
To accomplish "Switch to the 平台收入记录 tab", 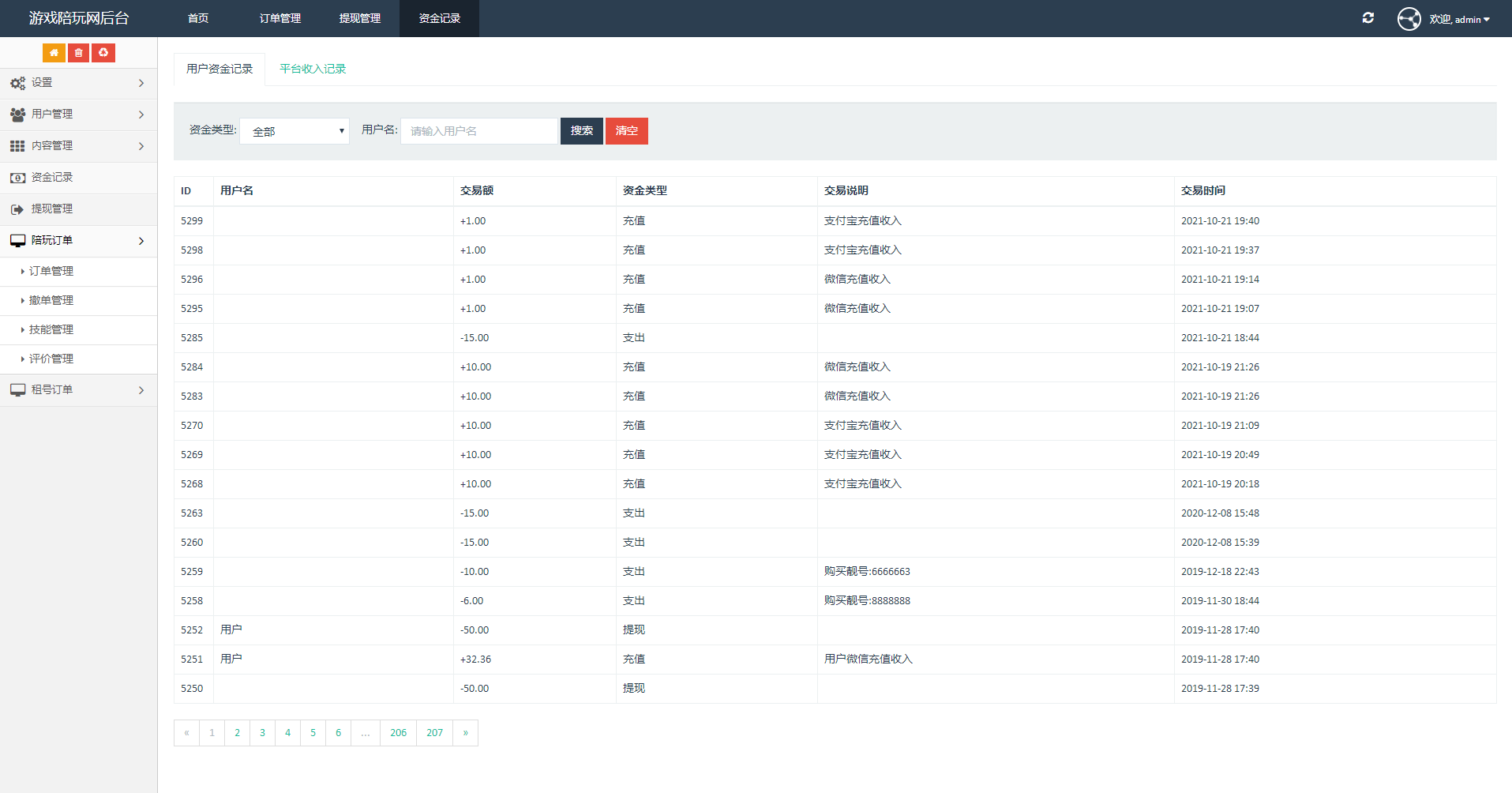I will (313, 69).
